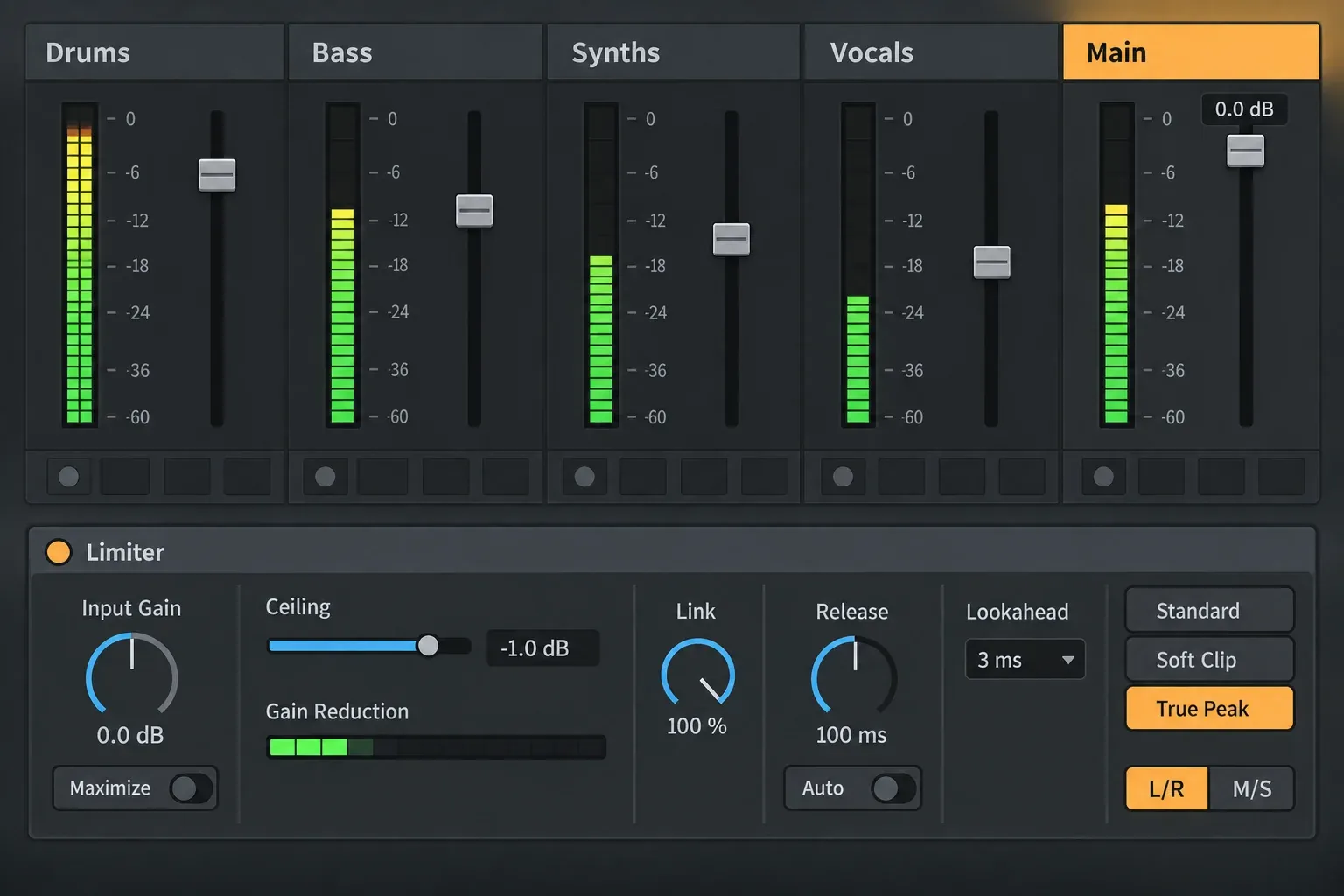1344x896 pixels.
Task: Select the Vocals channel header
Action: tap(931, 52)
